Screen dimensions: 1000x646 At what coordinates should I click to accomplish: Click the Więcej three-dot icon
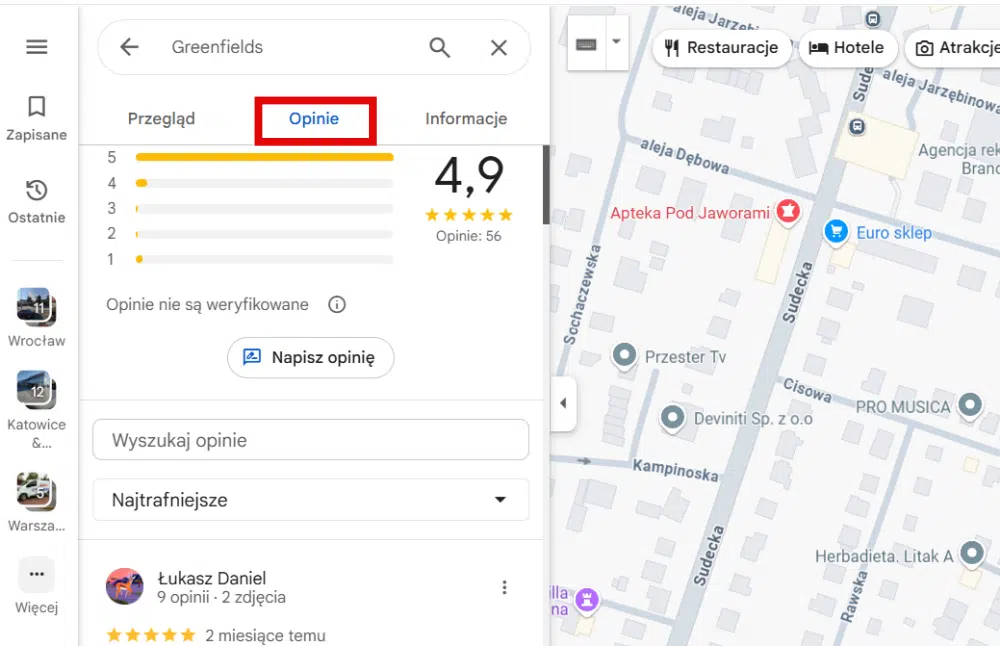click(37, 574)
